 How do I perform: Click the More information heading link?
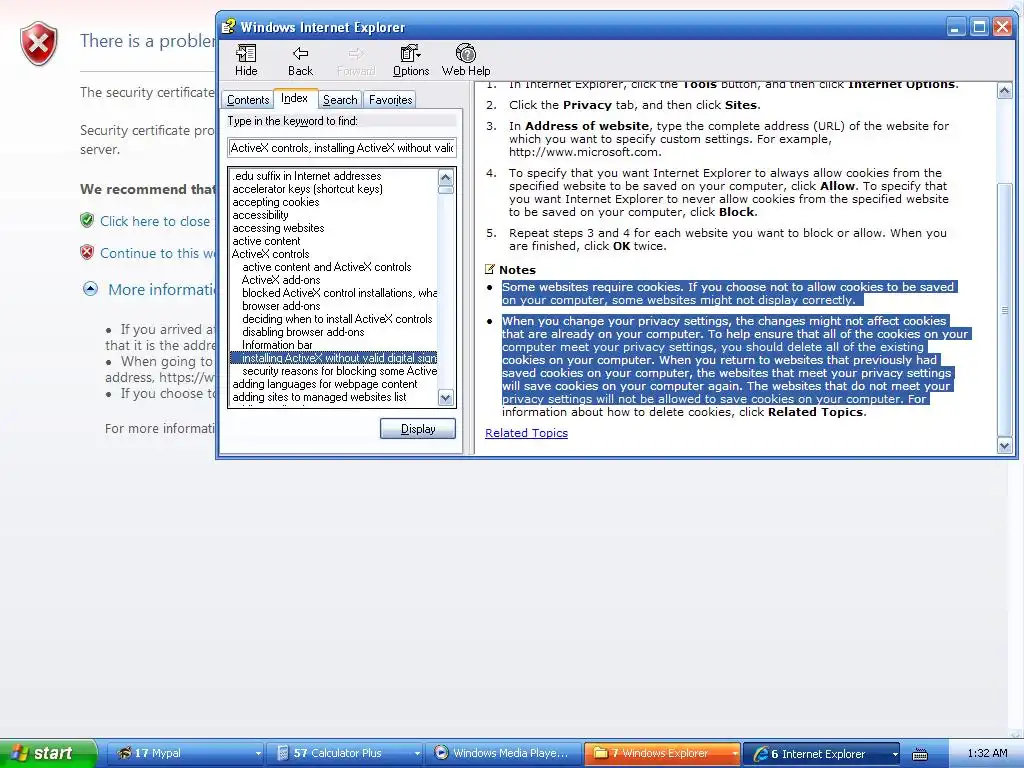(161, 289)
